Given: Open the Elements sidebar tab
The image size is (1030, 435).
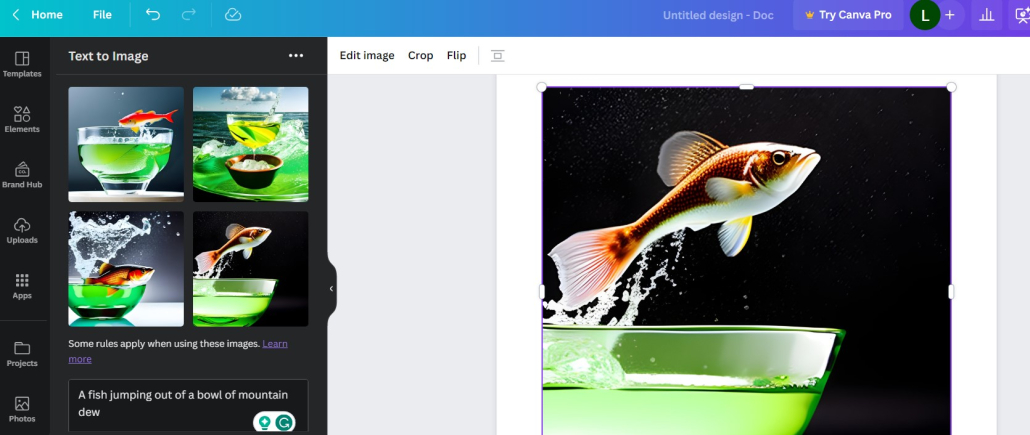Looking at the screenshot, I should (22, 120).
